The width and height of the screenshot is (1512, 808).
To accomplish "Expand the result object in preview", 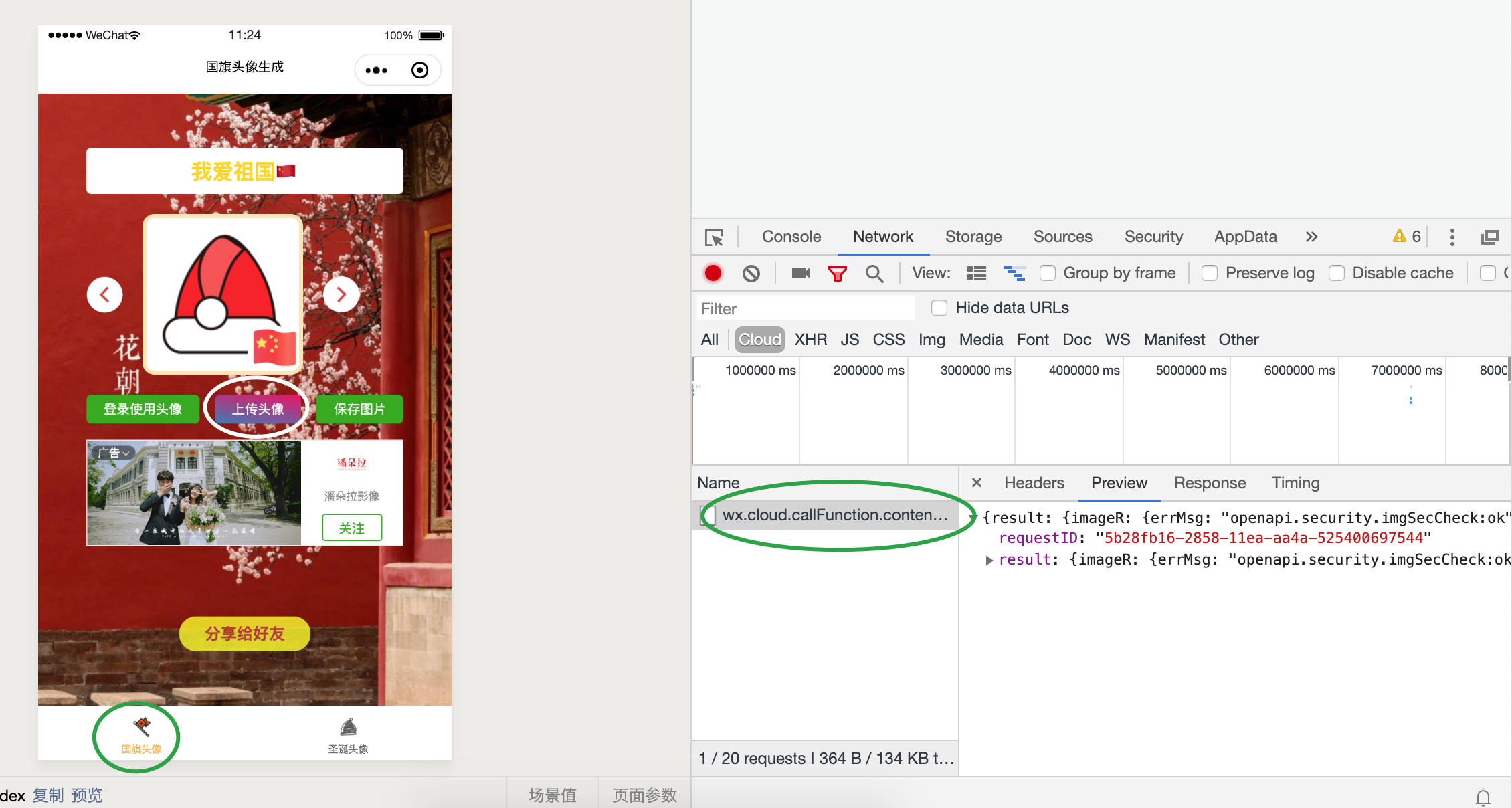I will tap(989, 560).
